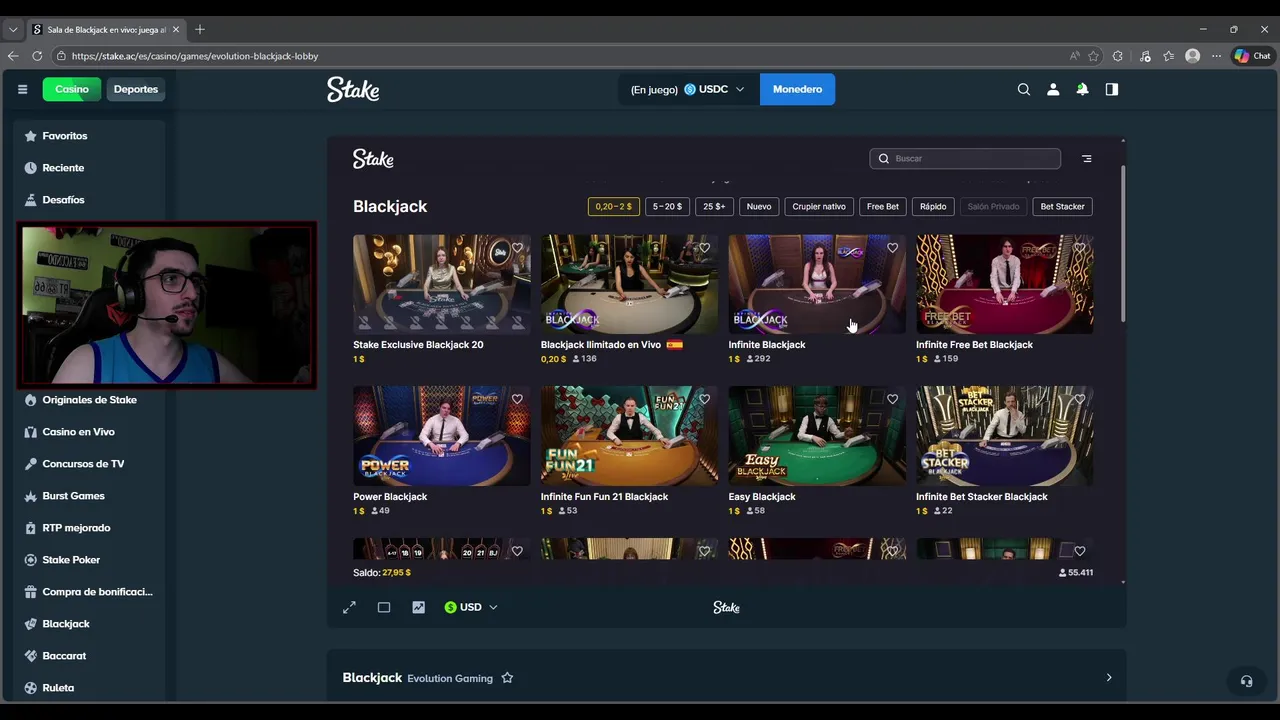Toggle the chat side panel icon
This screenshot has width=1280, height=720.
click(x=1111, y=89)
